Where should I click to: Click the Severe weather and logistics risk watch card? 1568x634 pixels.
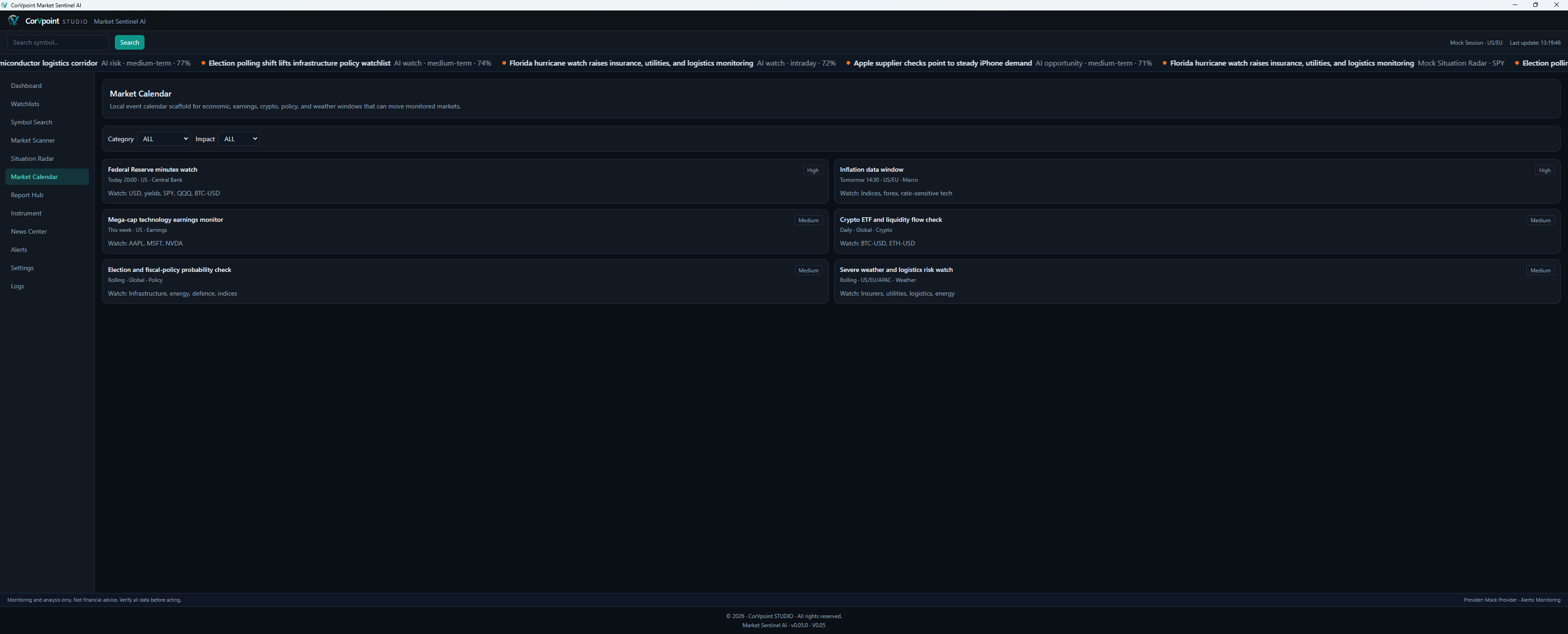point(1197,282)
